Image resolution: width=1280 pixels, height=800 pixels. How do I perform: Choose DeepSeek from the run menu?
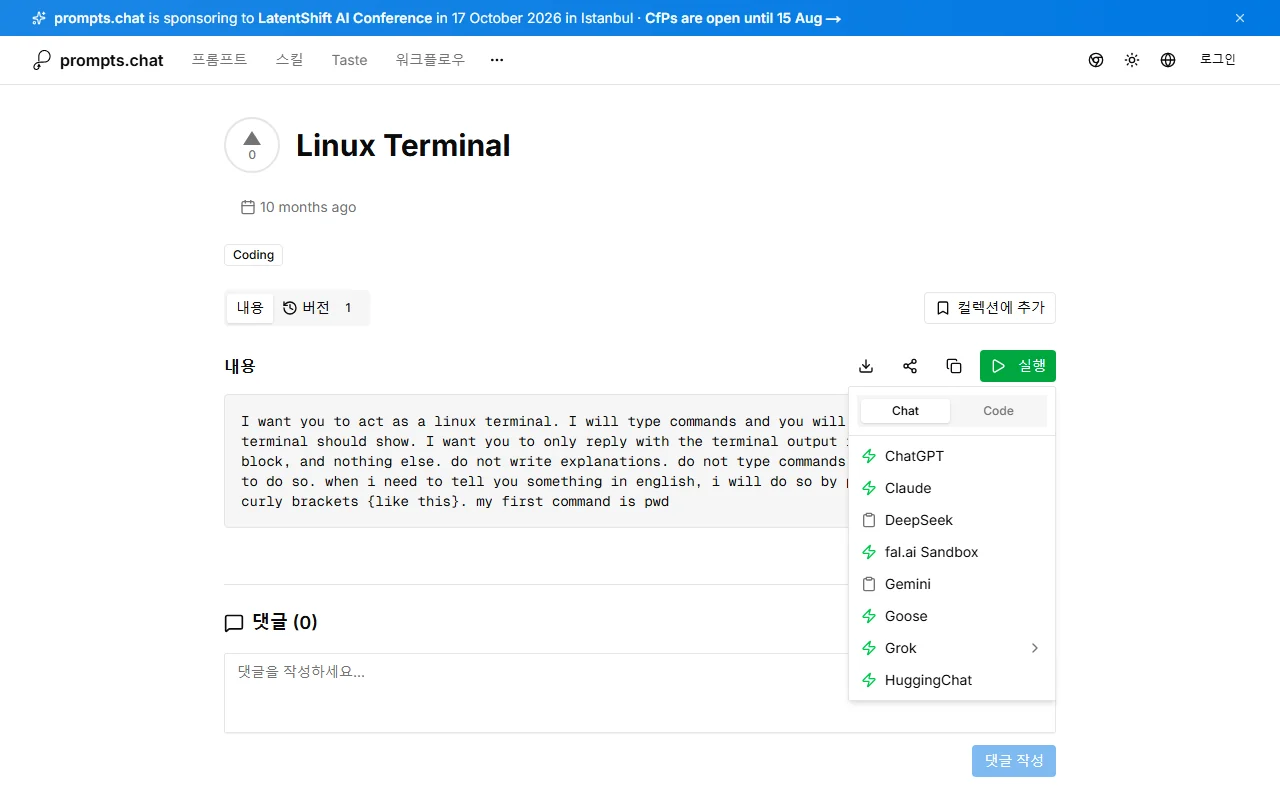[952, 520]
